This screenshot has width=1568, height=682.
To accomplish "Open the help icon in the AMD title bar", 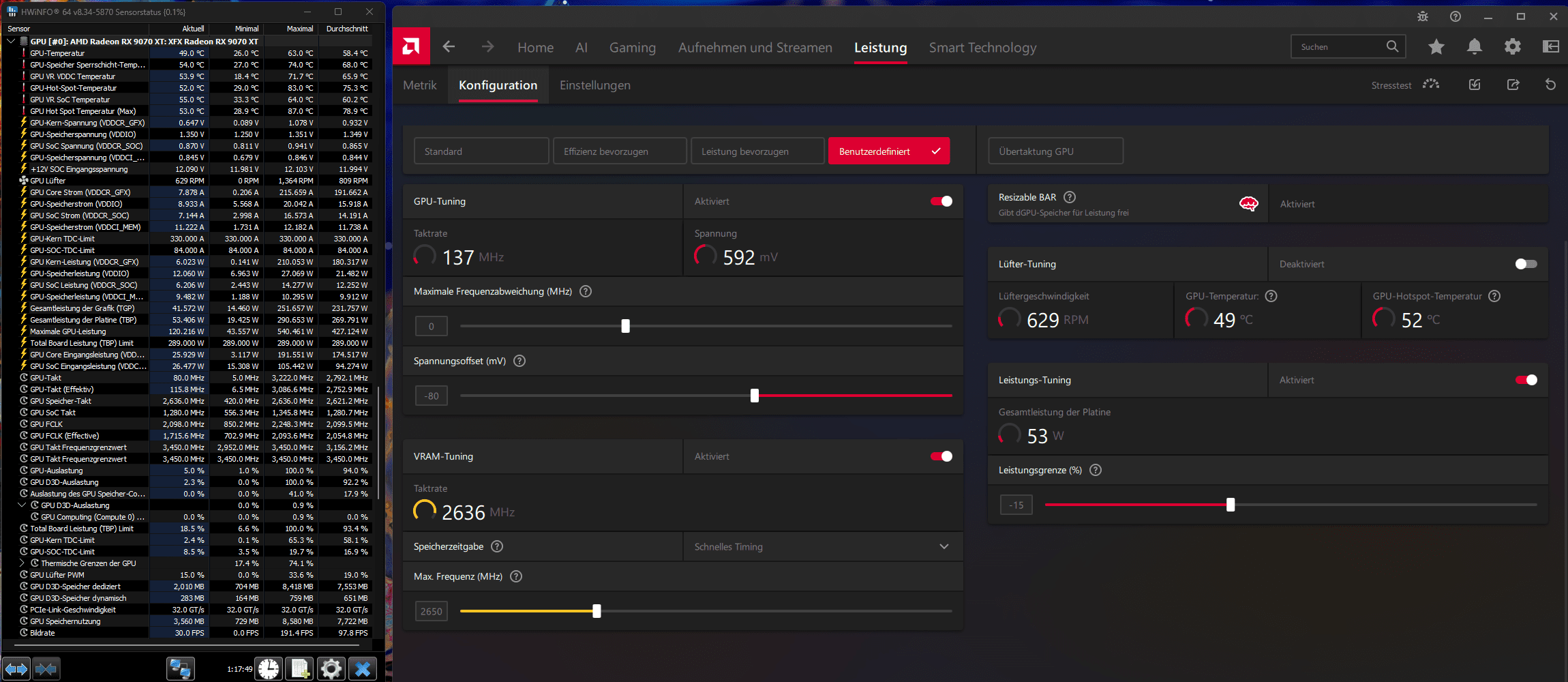I will point(1456,16).
